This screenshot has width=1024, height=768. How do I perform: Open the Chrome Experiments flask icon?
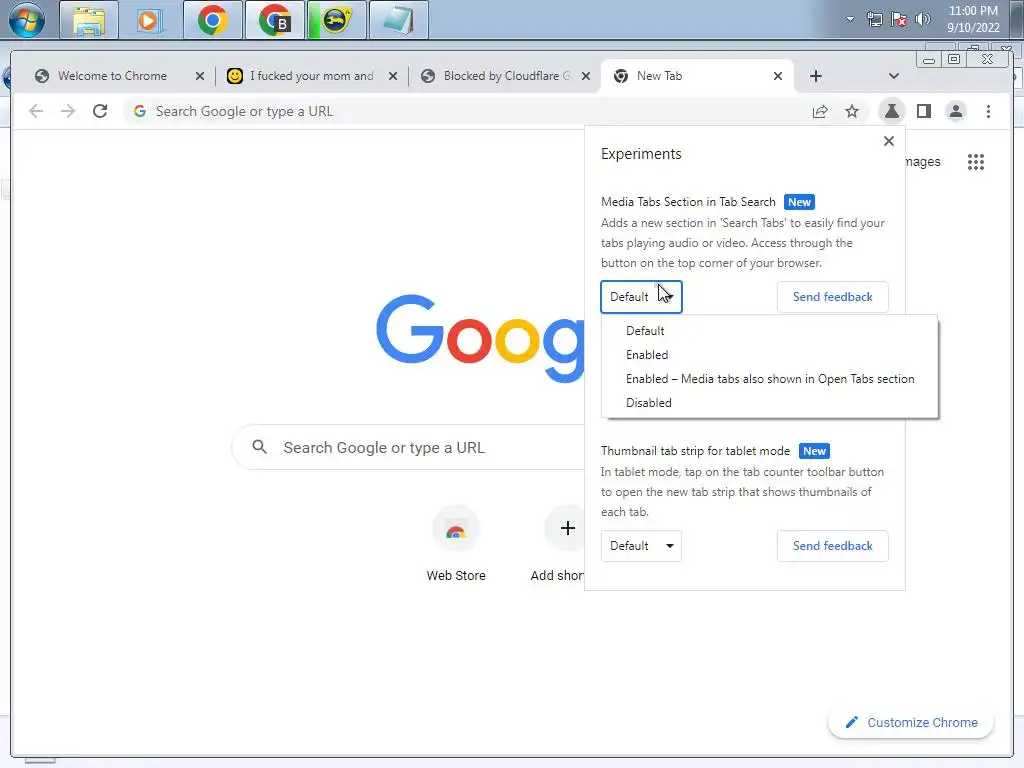891,111
